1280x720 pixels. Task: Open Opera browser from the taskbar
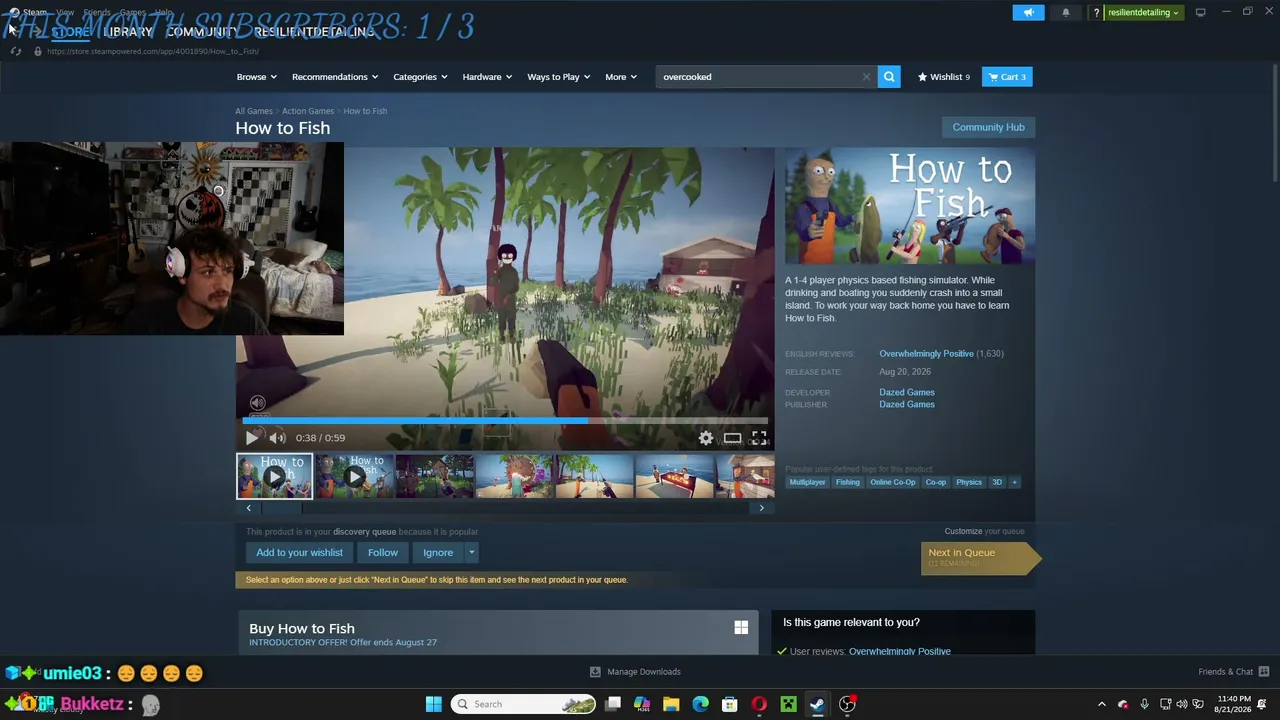click(x=759, y=704)
